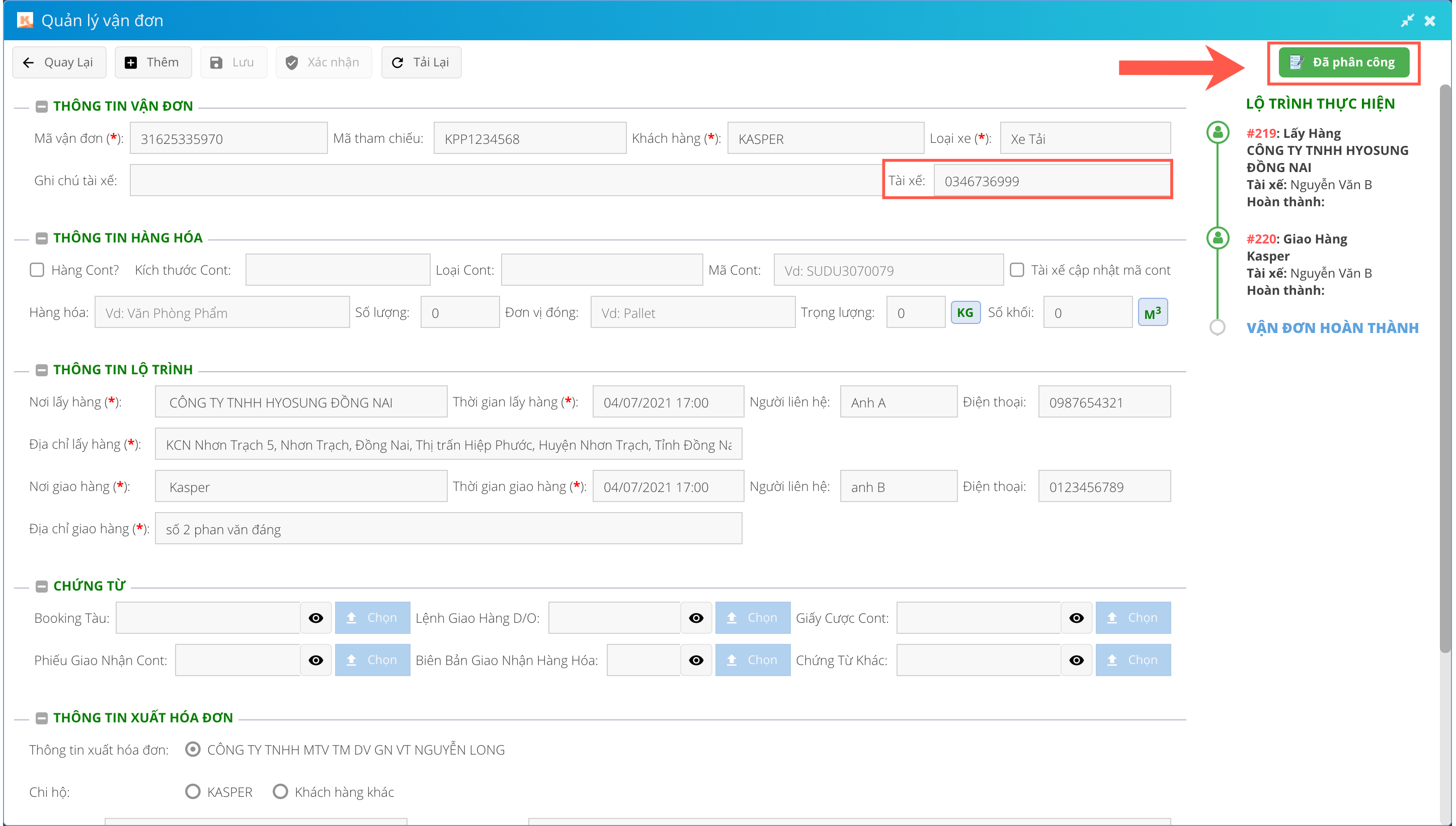The image size is (1456, 826).
Task: Preview the Lệnh Giao Hàng D/O document
Action: pos(696,618)
